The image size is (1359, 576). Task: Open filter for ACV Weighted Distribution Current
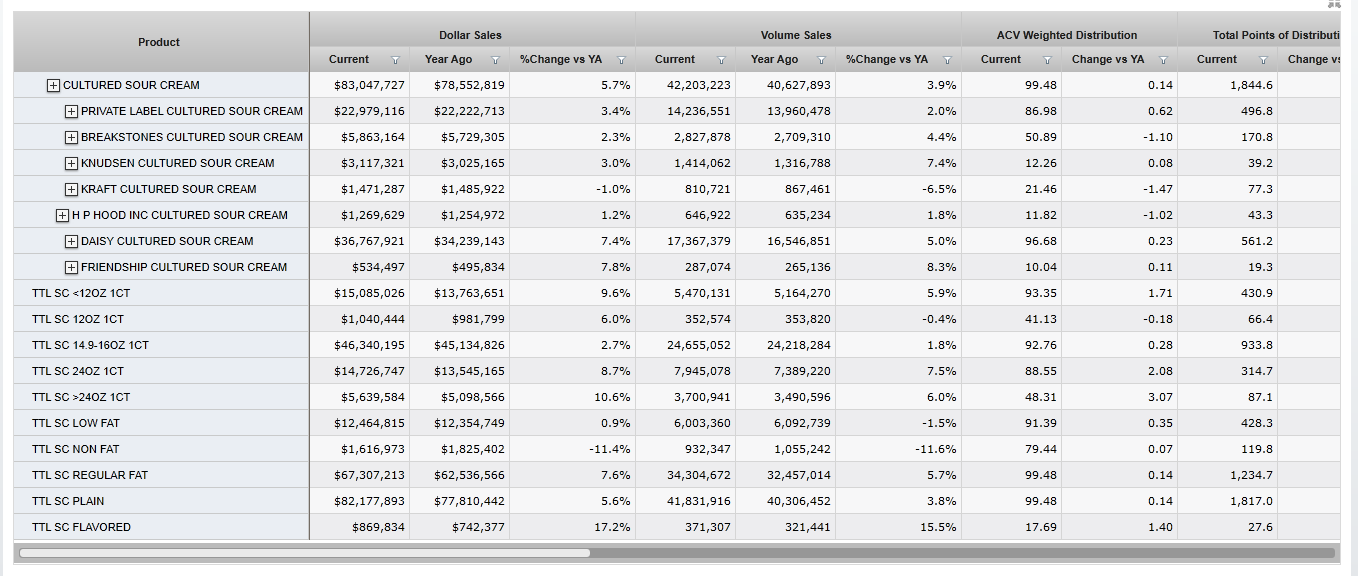click(1047, 60)
